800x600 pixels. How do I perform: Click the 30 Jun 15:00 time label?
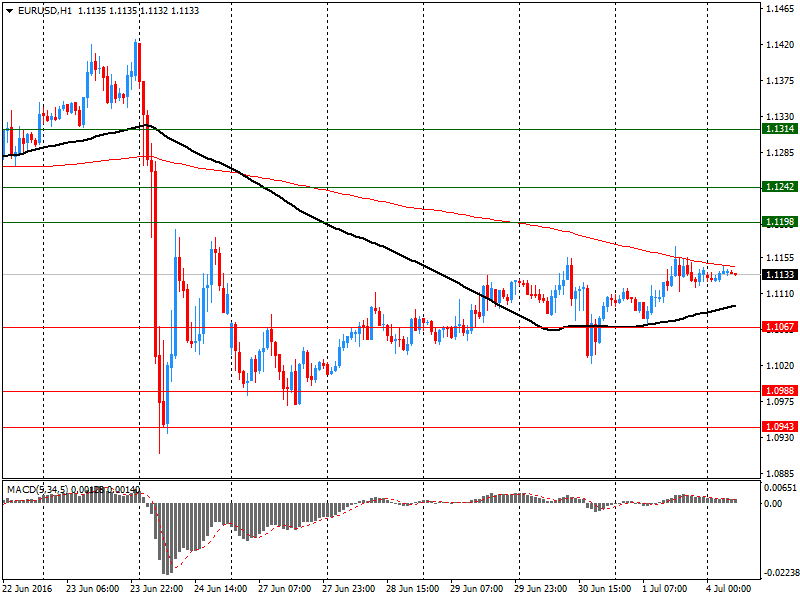tap(605, 589)
